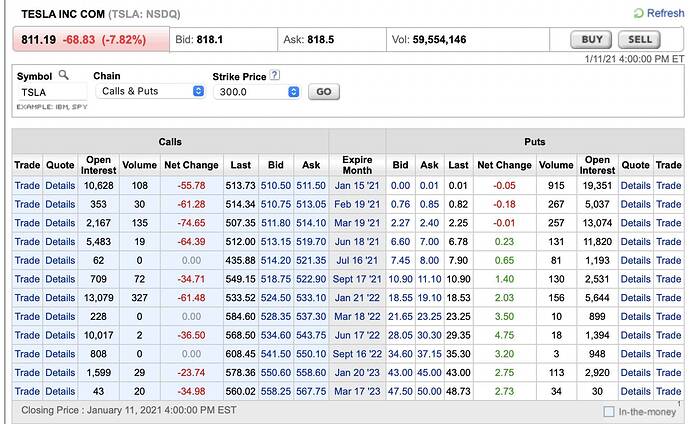Click the GO button
690x424 pixels.
coord(324,91)
